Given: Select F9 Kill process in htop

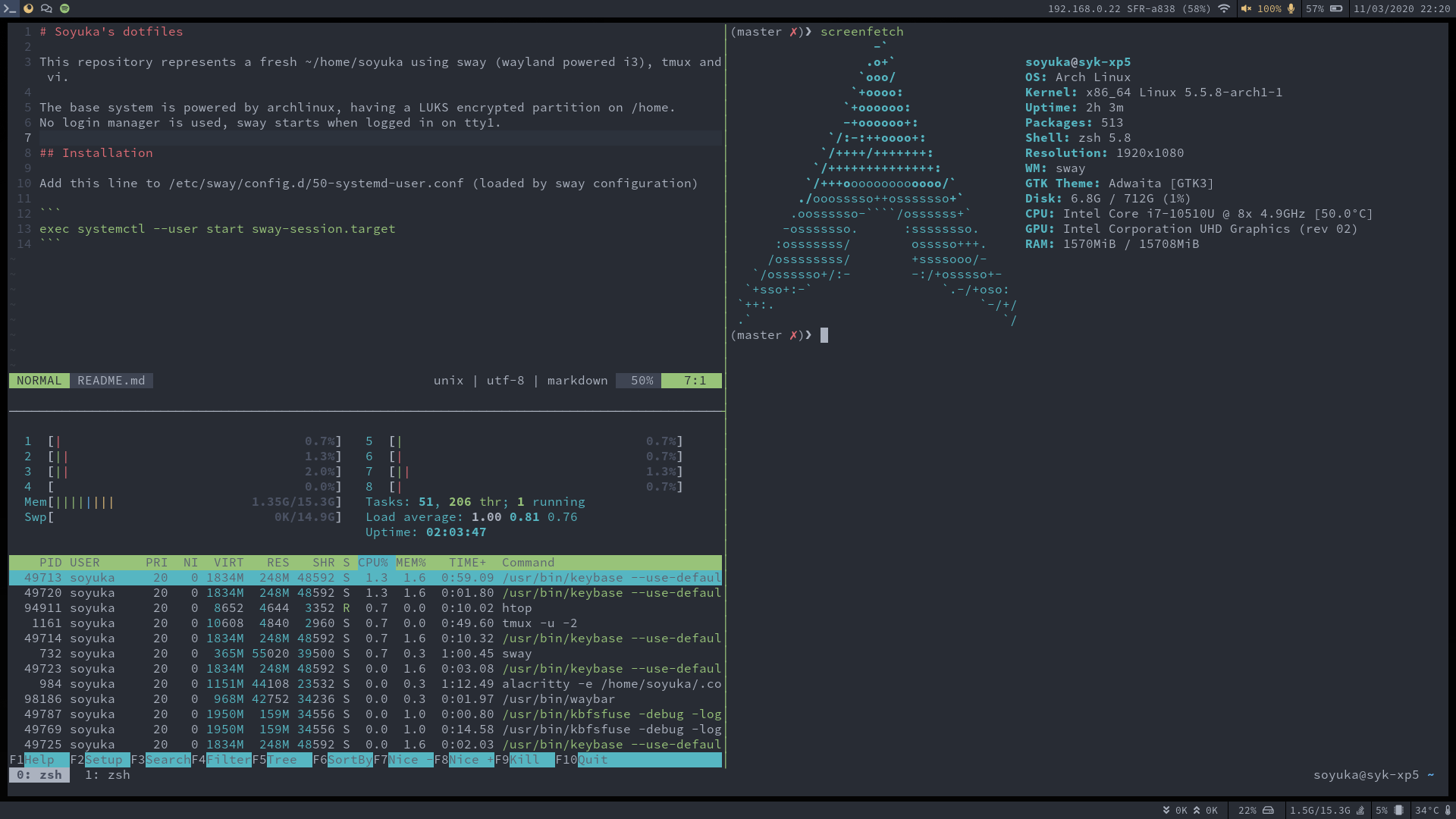Looking at the screenshot, I should tap(529, 759).
